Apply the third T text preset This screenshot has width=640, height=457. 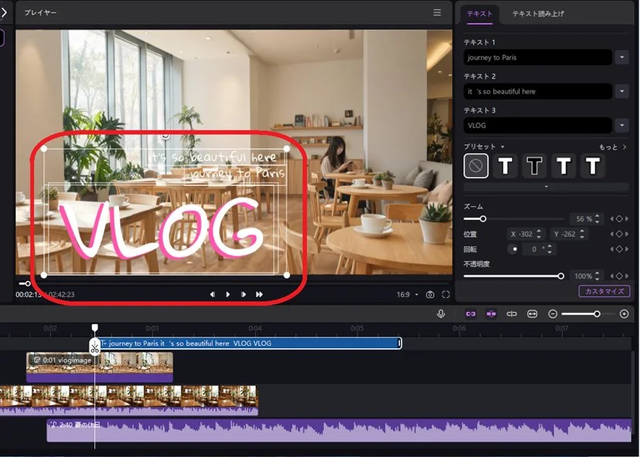pos(564,166)
